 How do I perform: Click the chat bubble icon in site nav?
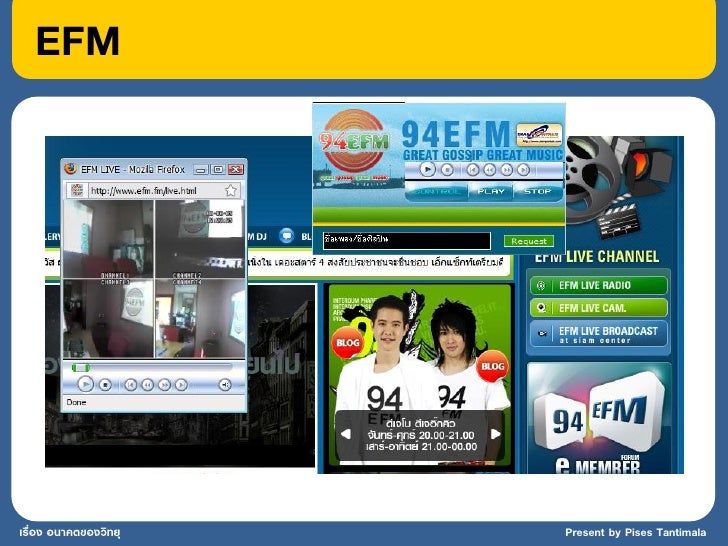(286, 236)
